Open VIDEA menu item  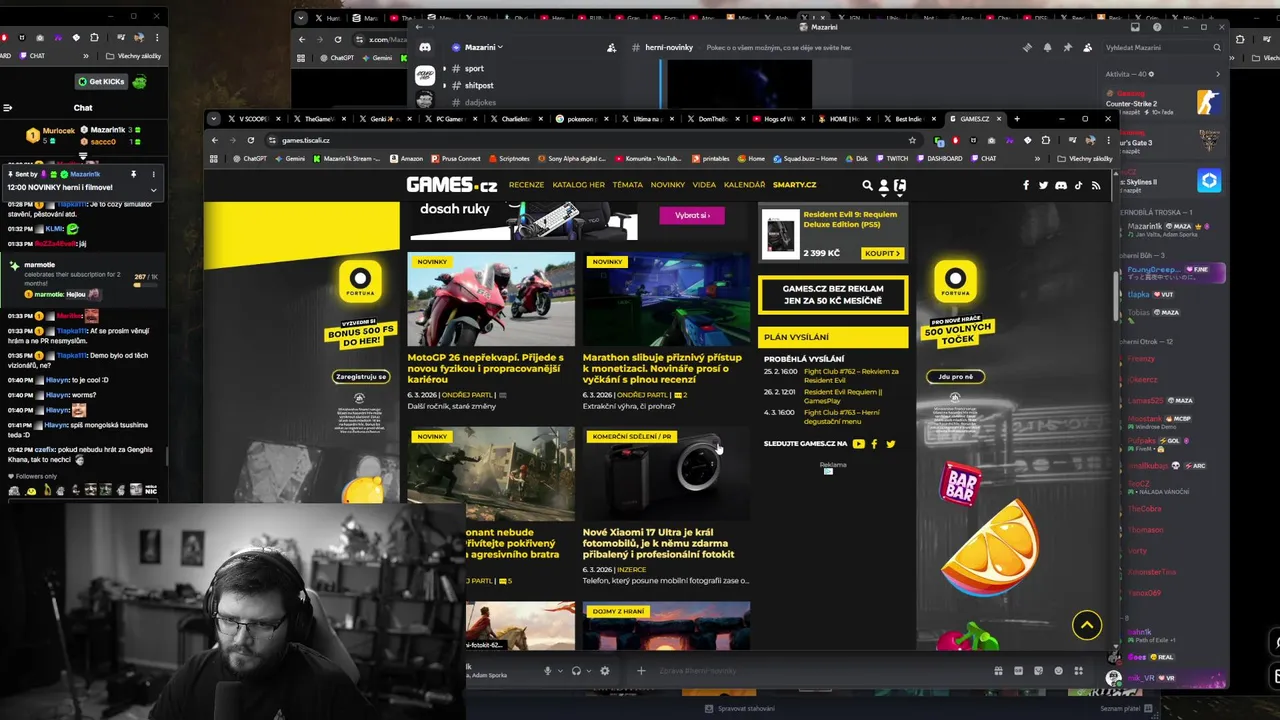(704, 185)
